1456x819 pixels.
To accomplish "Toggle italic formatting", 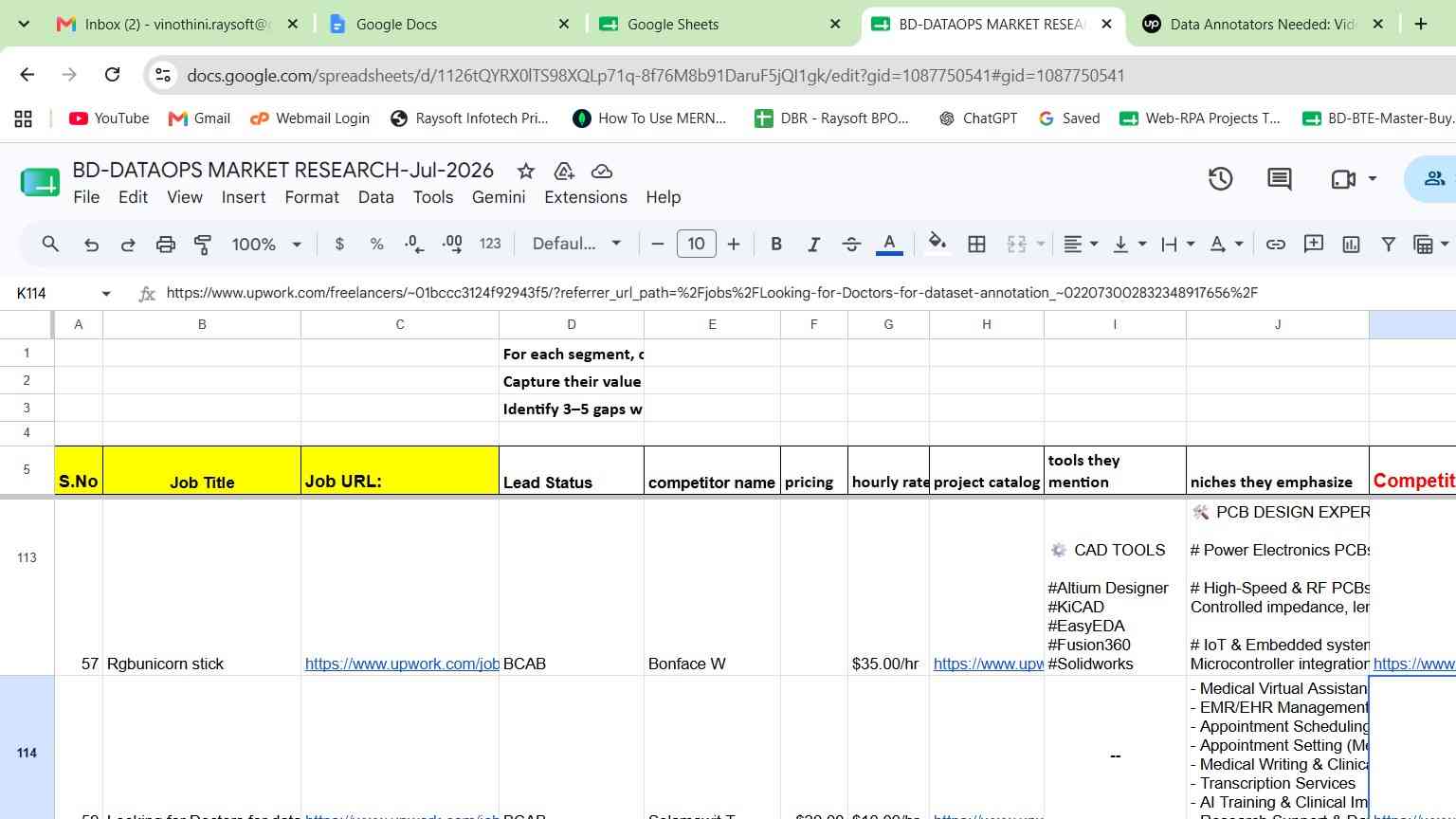I will tap(813, 245).
